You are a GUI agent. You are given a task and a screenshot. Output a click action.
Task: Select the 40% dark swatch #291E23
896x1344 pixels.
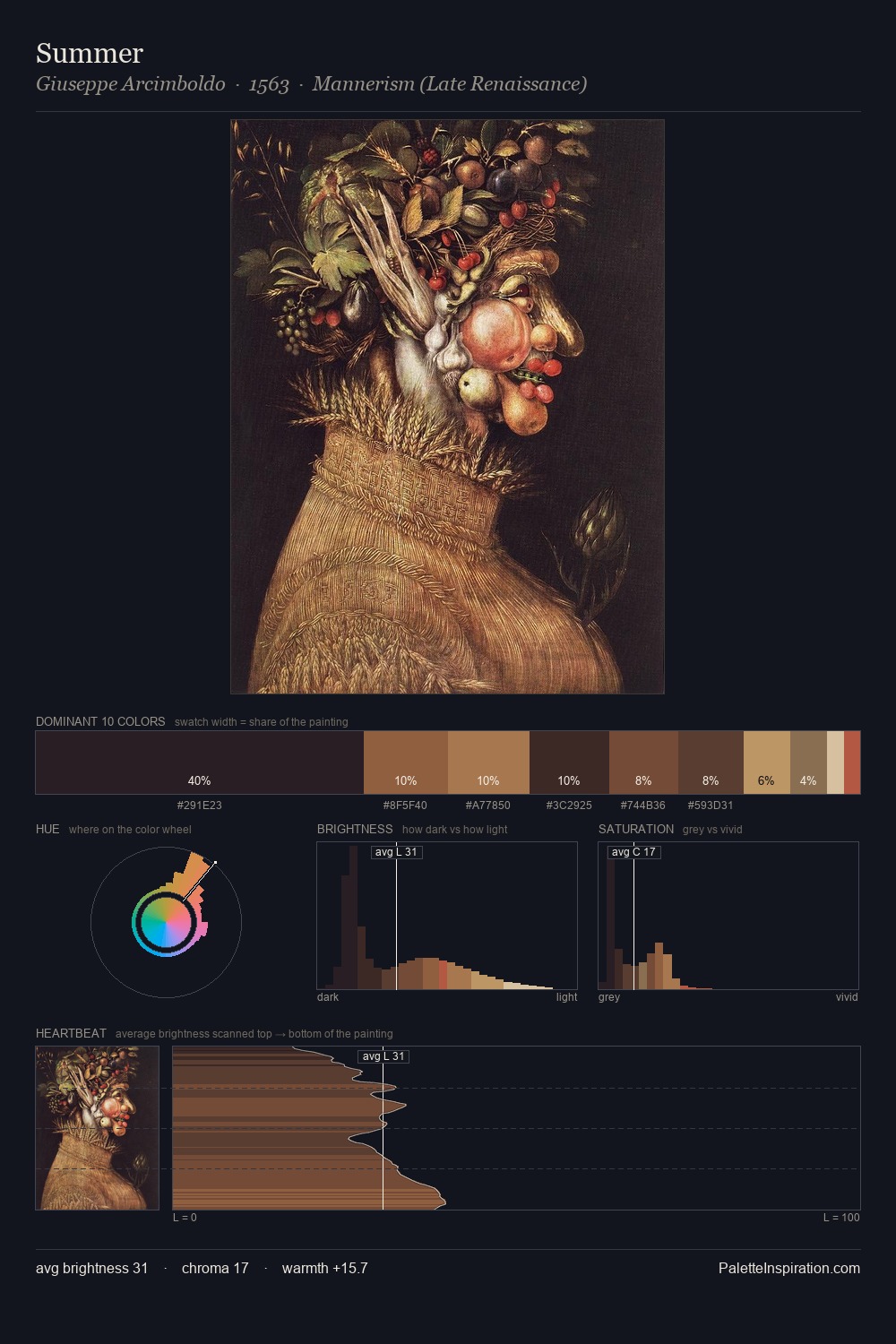point(200,762)
